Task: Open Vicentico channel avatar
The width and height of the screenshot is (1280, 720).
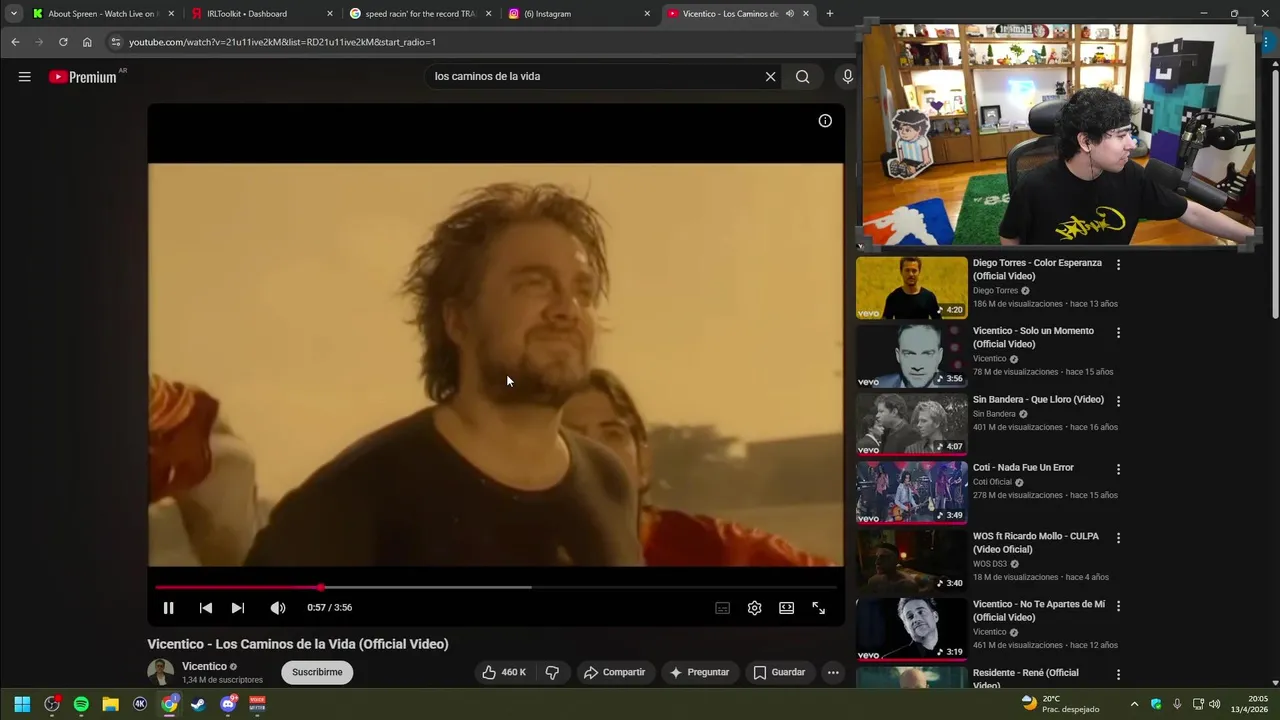Action: coord(160,672)
